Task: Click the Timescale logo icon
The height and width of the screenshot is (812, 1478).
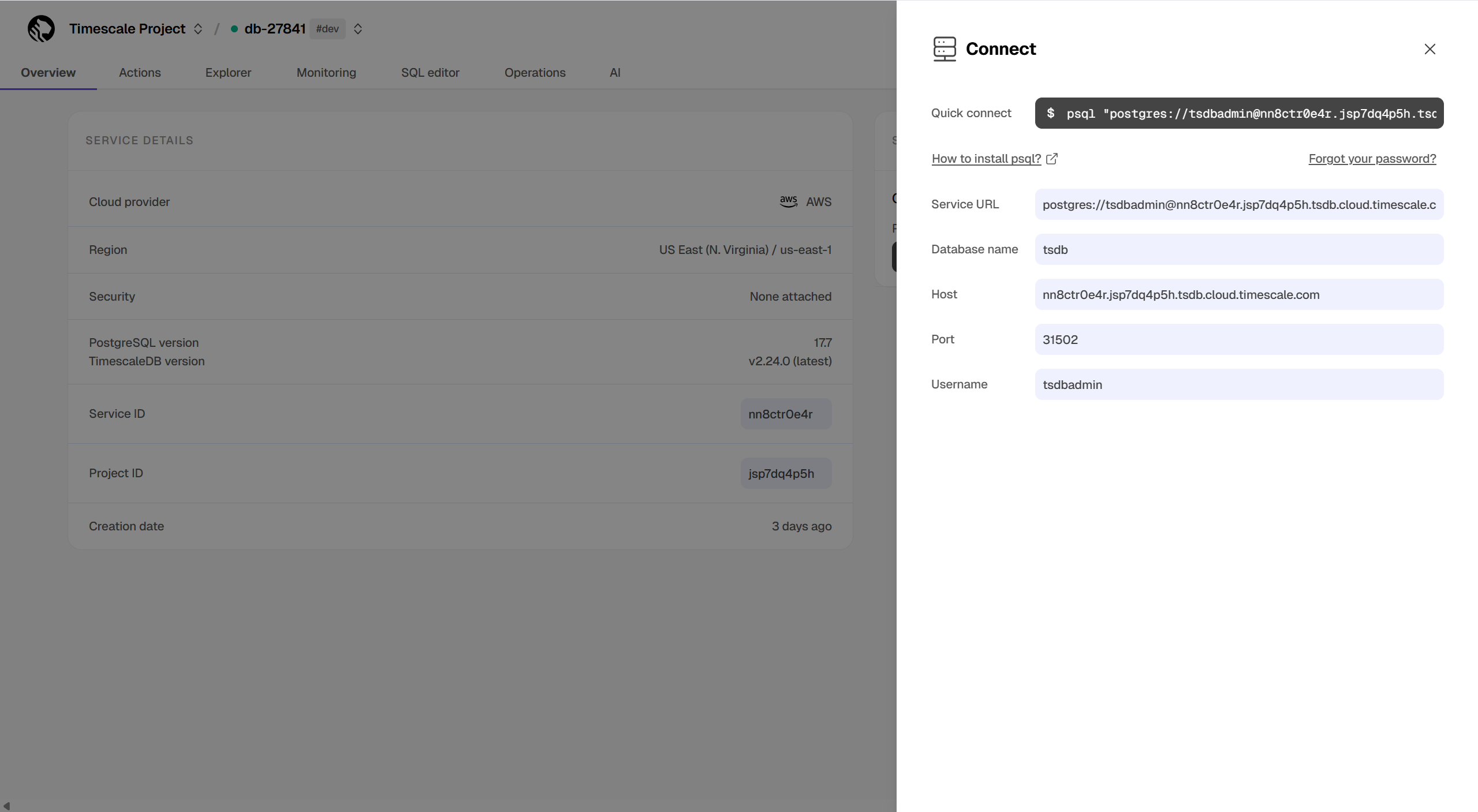Action: pyautogui.click(x=41, y=29)
